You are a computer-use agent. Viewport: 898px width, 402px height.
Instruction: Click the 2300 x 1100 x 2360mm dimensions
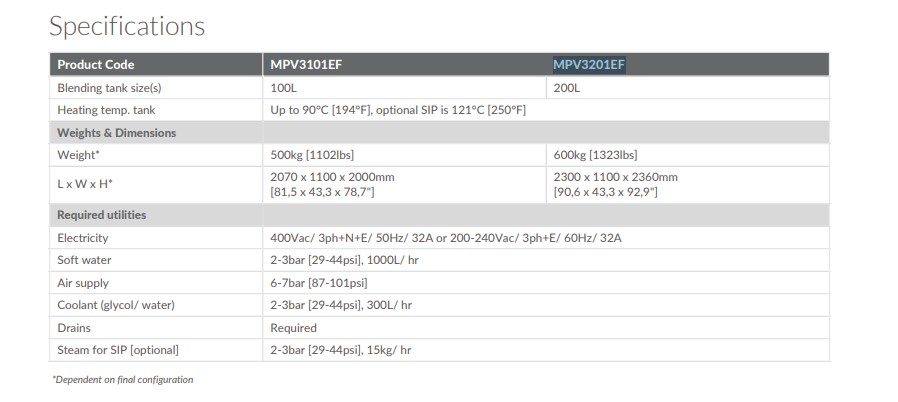615,176
